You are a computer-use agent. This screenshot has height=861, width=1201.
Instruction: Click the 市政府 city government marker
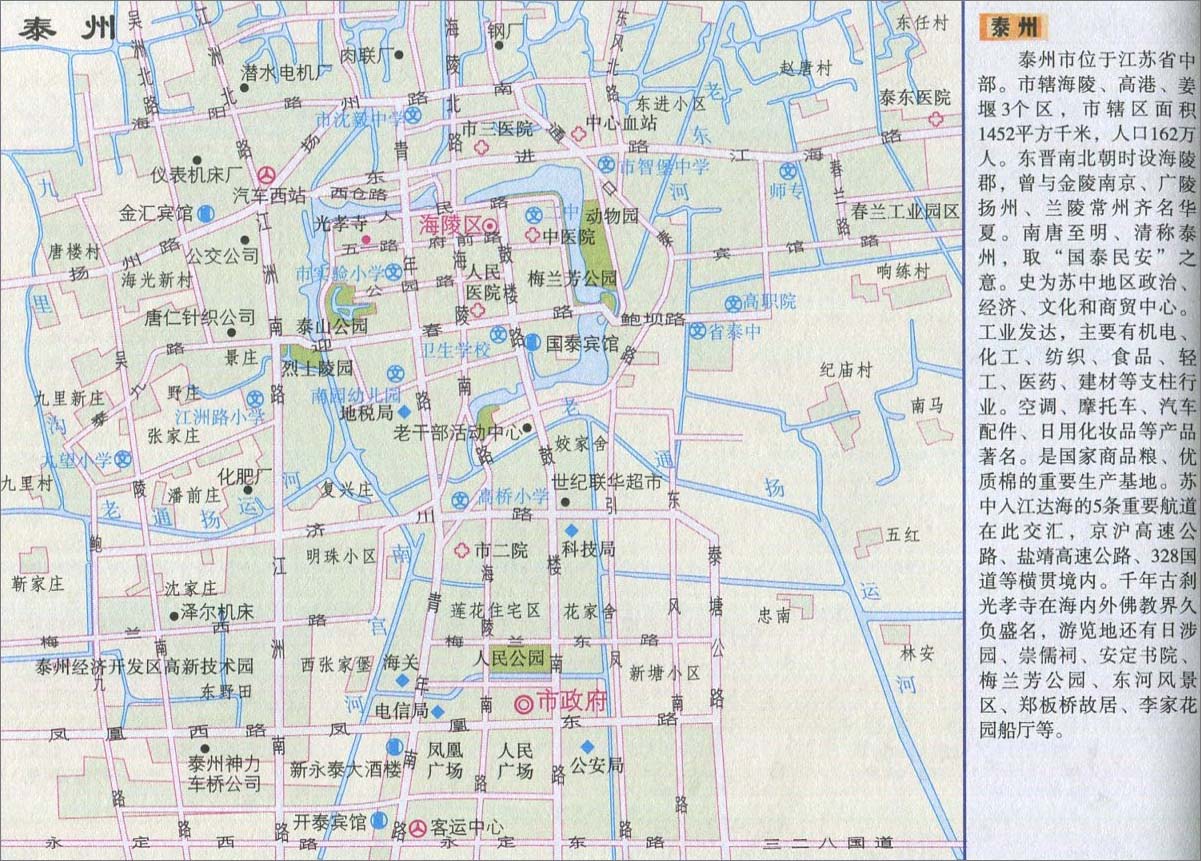(523, 732)
